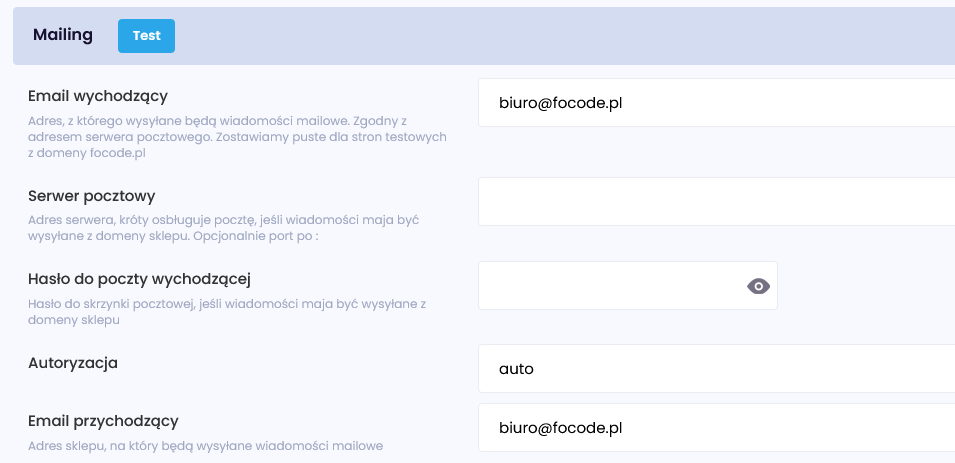This screenshot has height=463, width=955.
Task: Click the 'Serwer pocztowy' label
Action: (92, 195)
